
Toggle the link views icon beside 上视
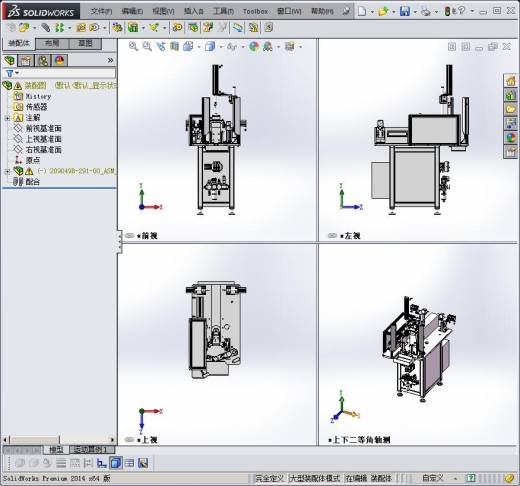129,439
